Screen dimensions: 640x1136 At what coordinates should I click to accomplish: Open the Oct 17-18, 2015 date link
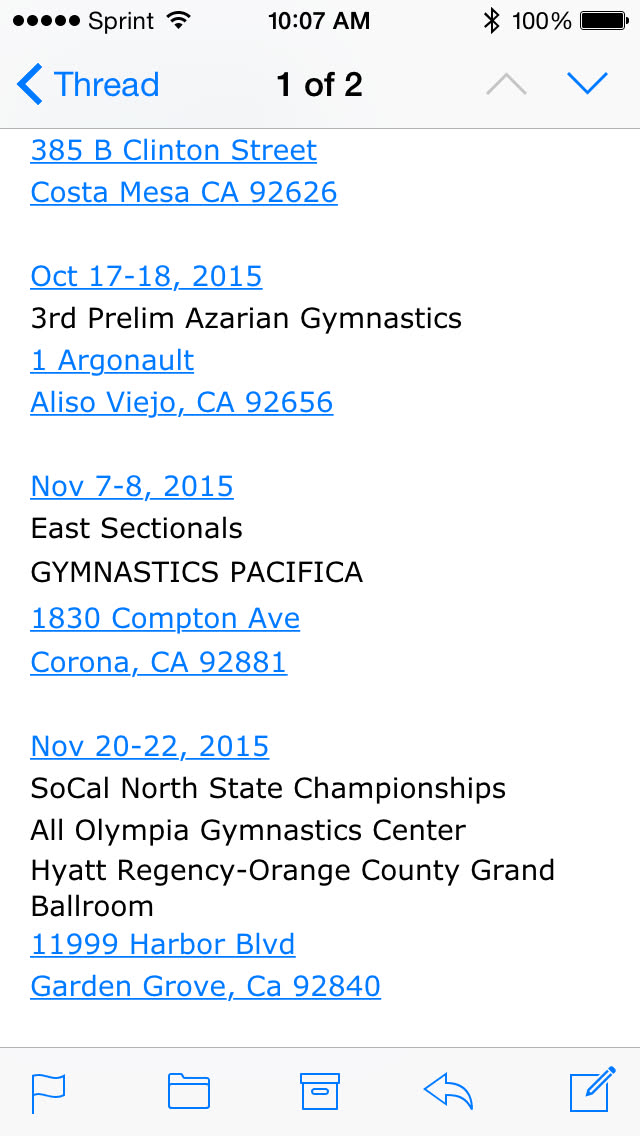147,276
